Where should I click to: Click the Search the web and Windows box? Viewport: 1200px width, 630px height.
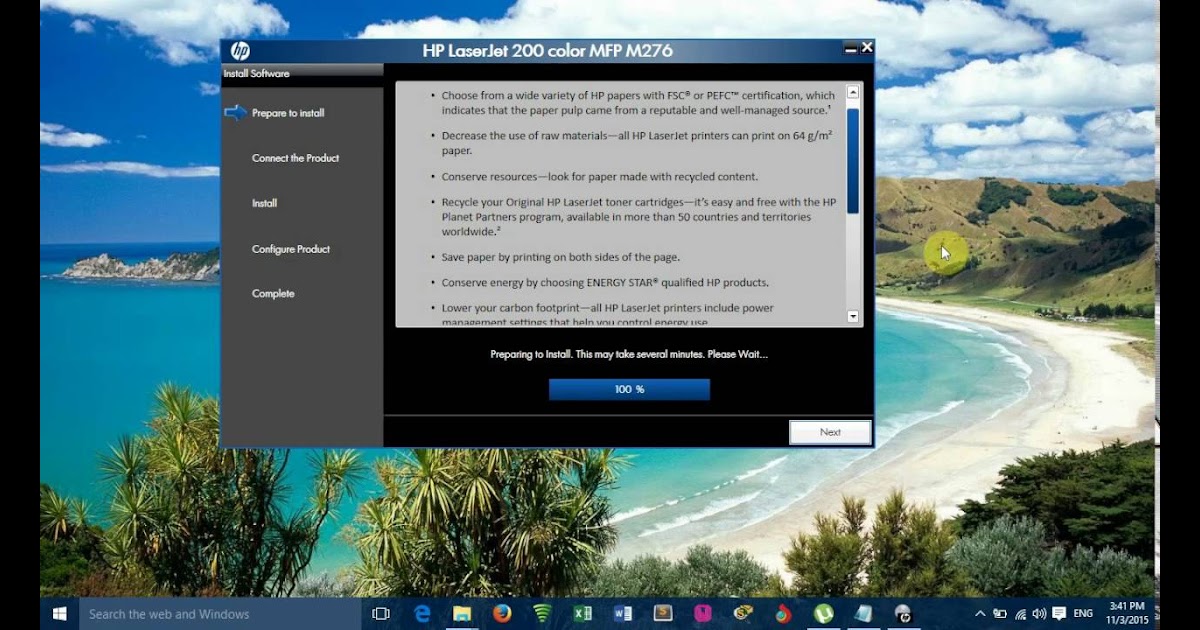click(220, 614)
